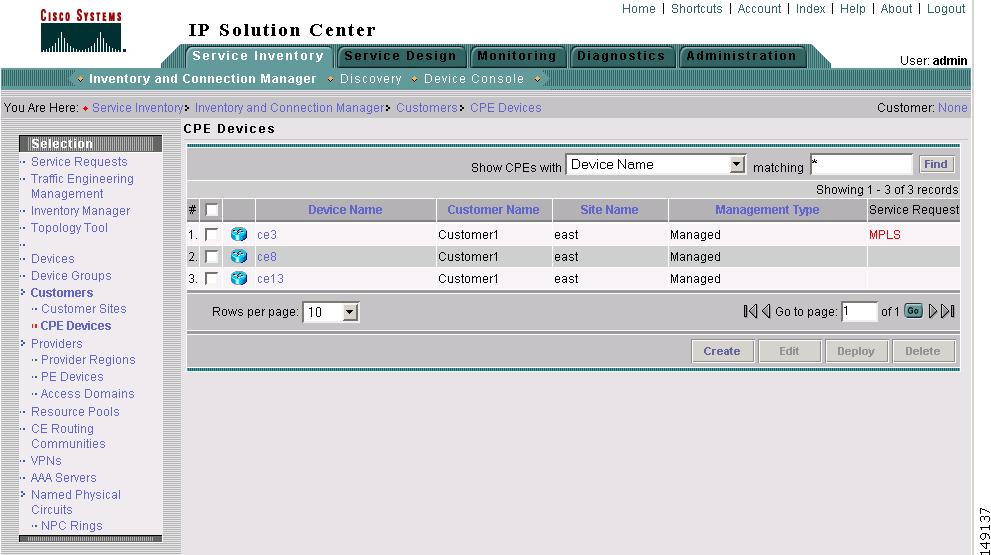Expand the Providers tree section
Screen dimensions: 991x555
(23, 343)
